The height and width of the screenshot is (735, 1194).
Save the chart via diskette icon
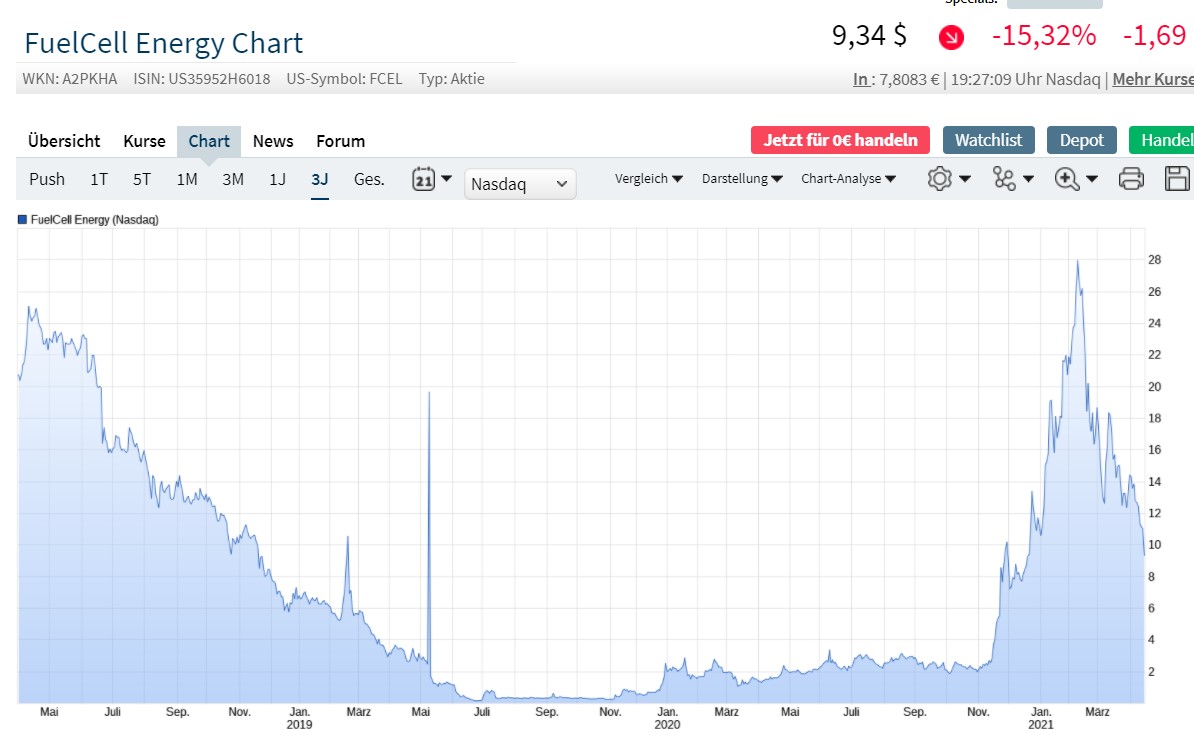point(1177,179)
